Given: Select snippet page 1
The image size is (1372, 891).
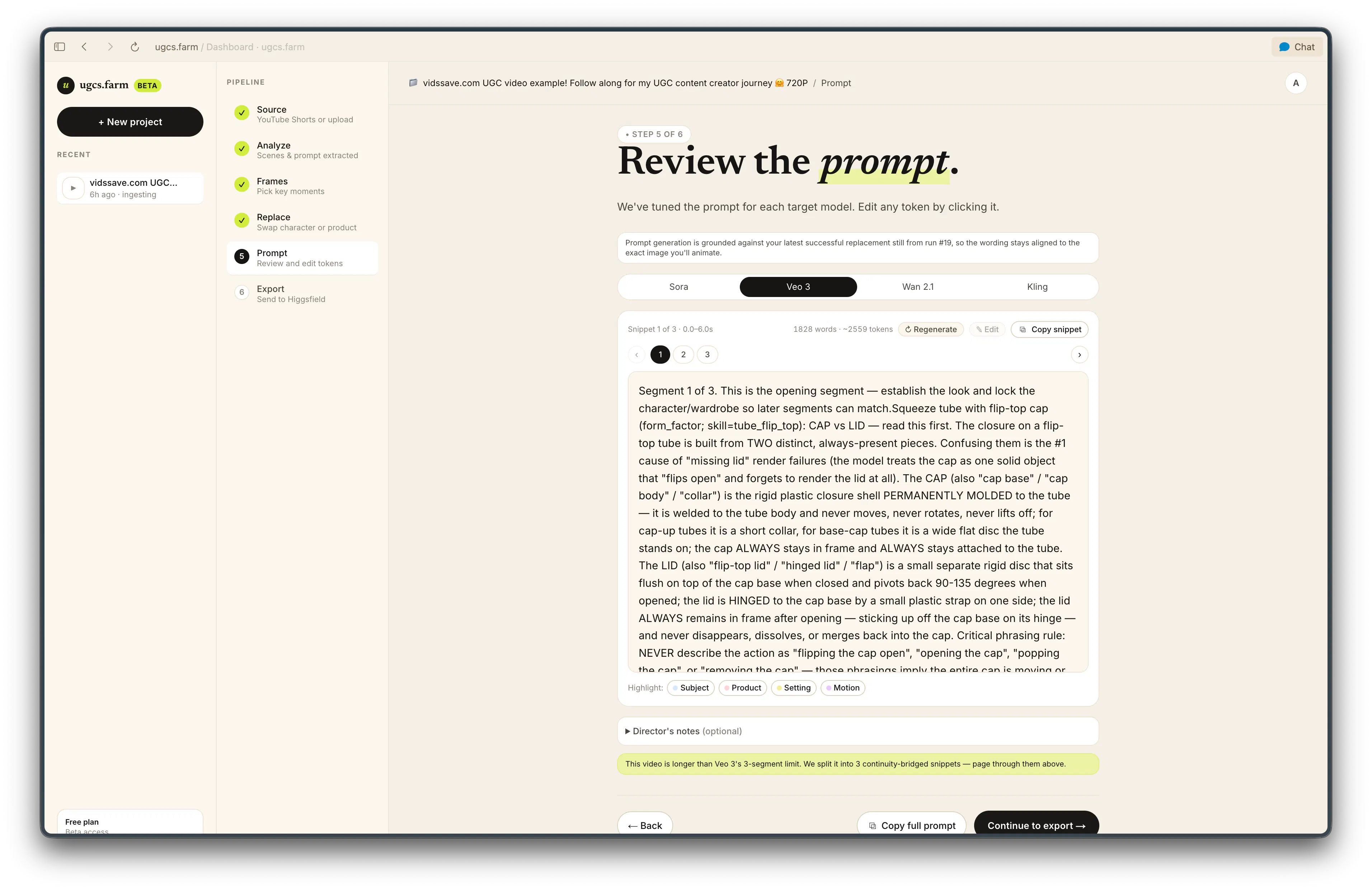Looking at the screenshot, I should [x=660, y=354].
